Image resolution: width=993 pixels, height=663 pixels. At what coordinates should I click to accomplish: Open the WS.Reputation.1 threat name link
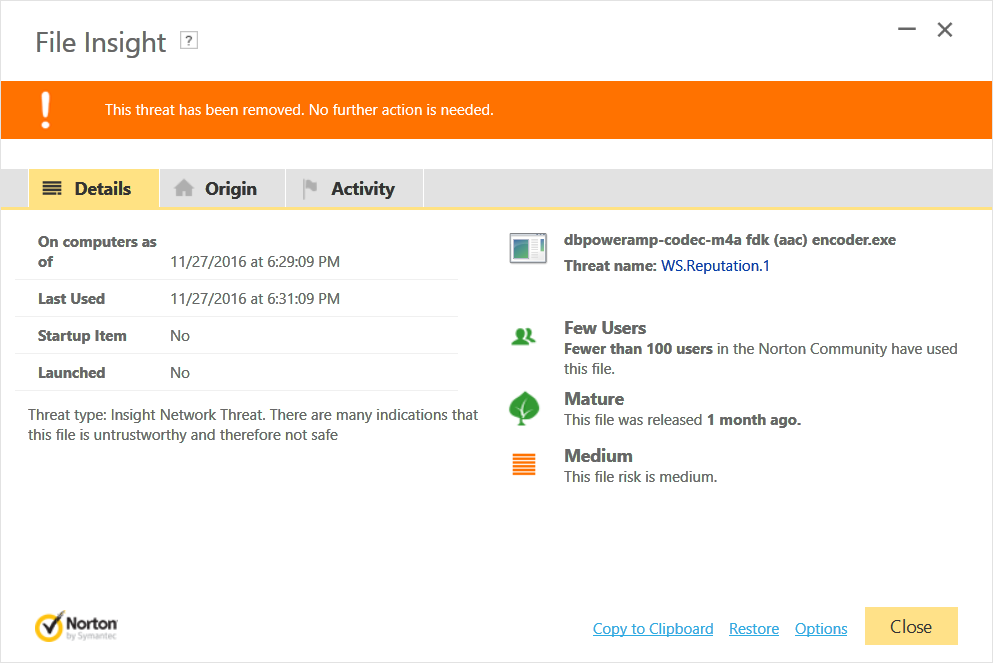[x=715, y=266]
